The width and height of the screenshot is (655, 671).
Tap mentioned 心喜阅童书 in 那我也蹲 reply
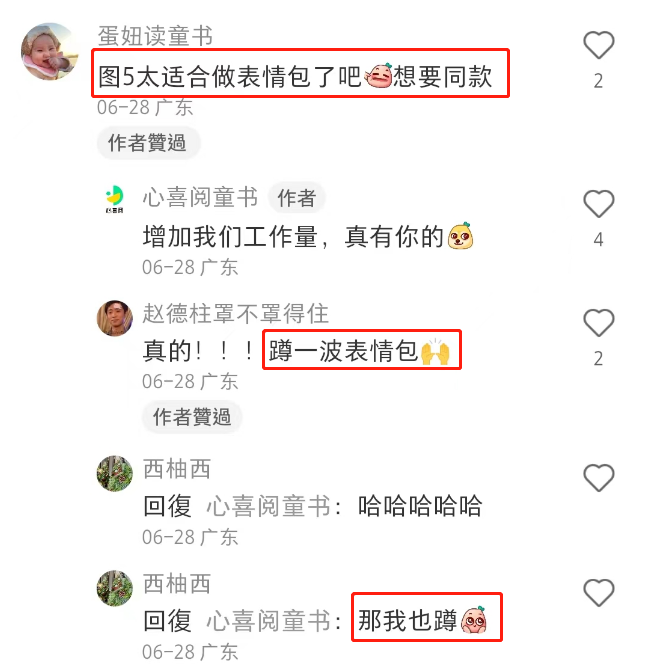[x=269, y=621]
